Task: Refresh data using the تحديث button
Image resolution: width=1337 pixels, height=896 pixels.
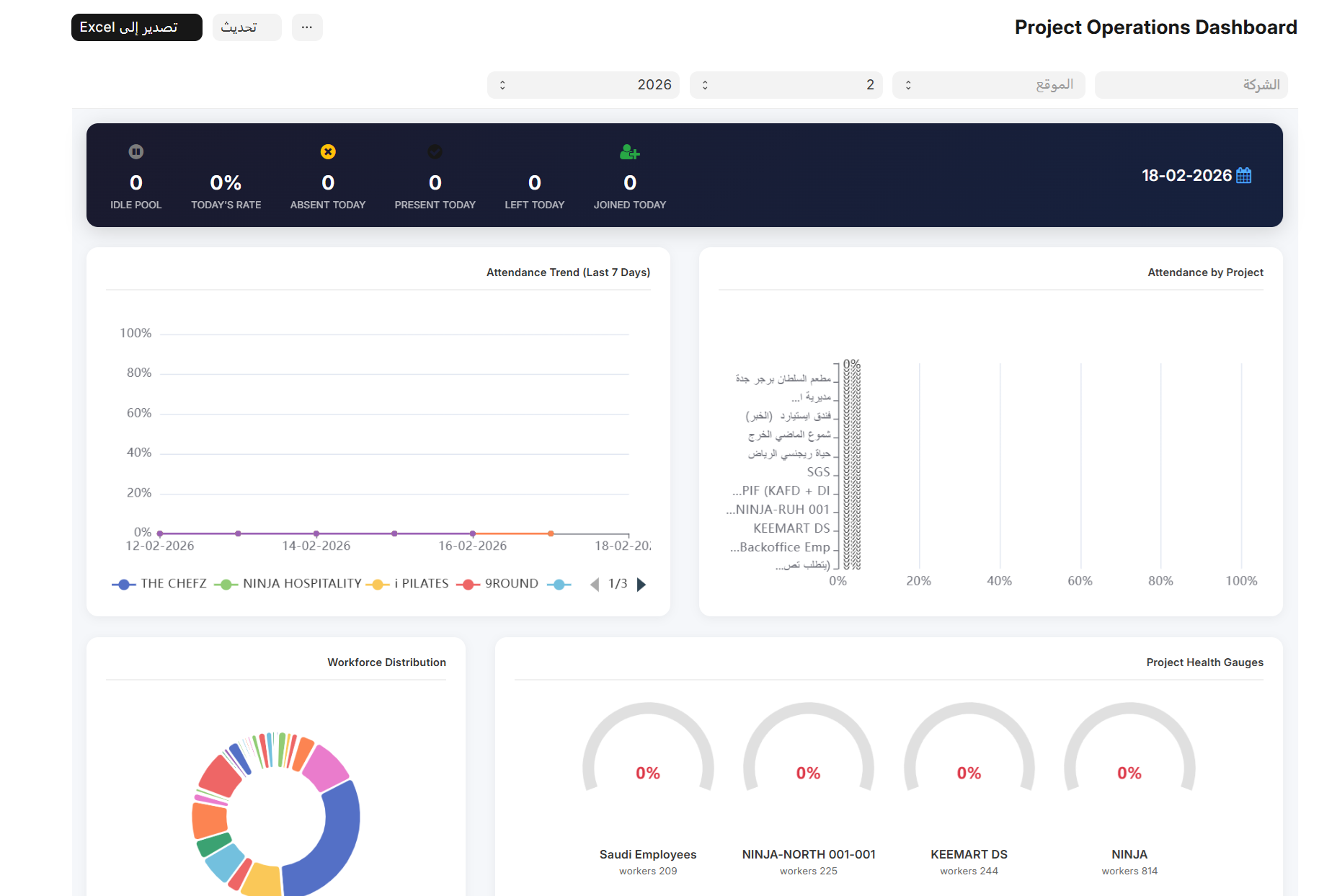Action: pos(246,27)
